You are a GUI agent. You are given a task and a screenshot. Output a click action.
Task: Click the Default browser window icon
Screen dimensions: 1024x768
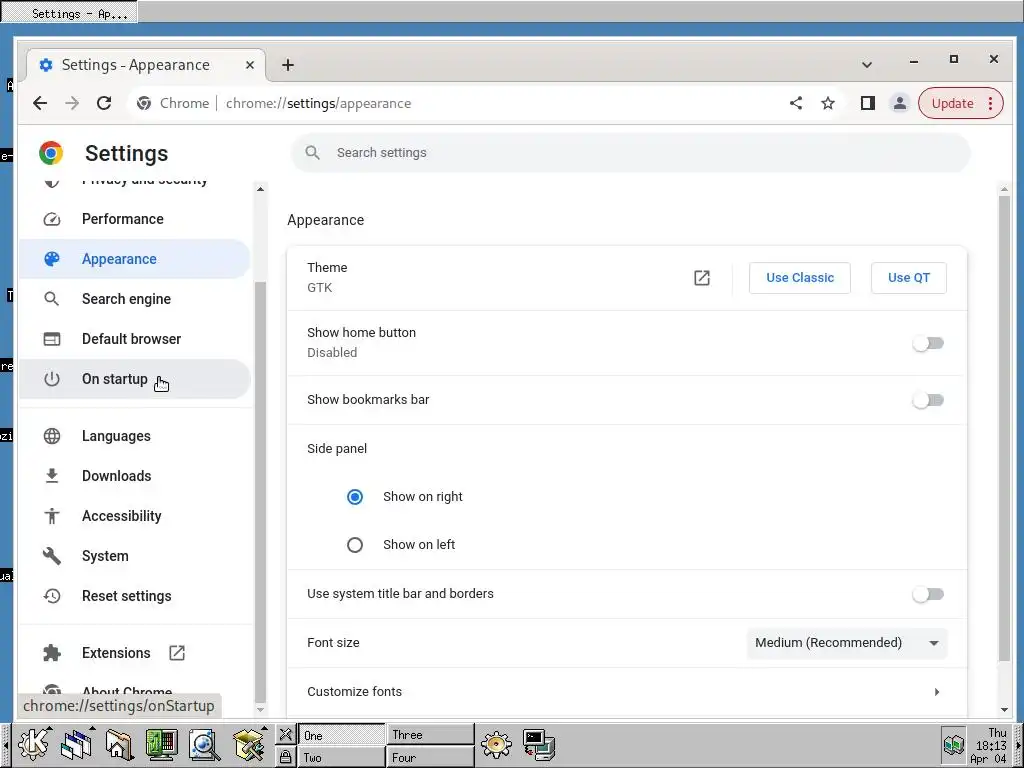tap(52, 339)
